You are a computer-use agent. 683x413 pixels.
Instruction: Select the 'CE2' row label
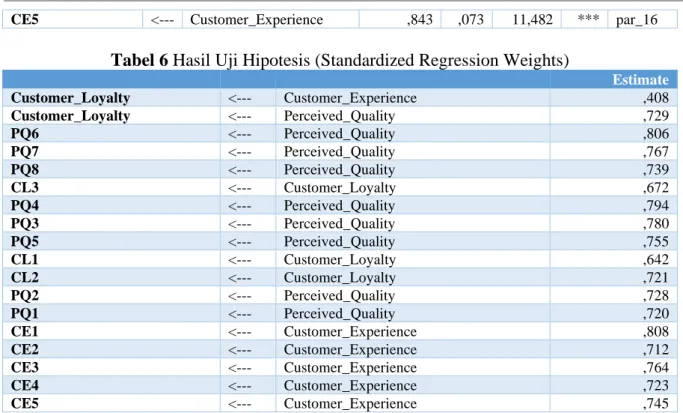pyautogui.click(x=25, y=349)
